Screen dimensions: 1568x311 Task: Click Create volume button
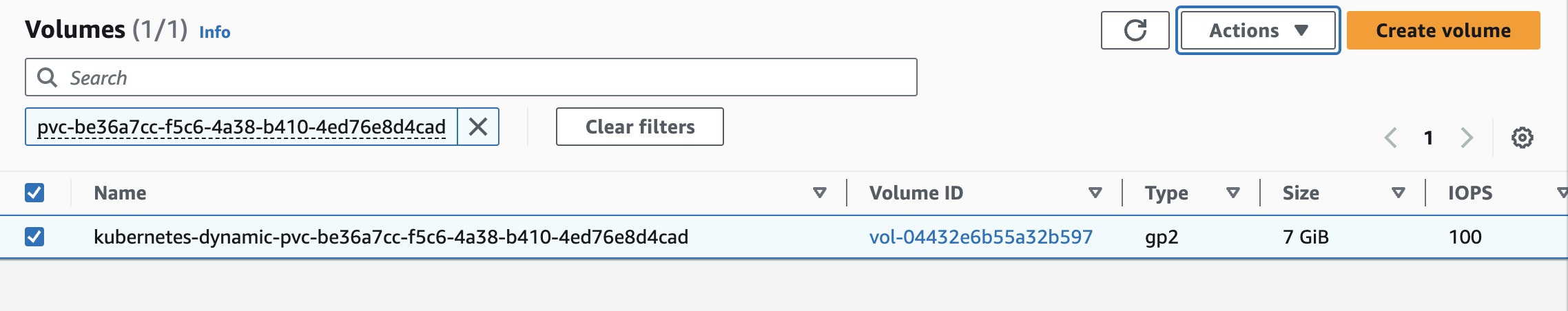pyautogui.click(x=1443, y=30)
